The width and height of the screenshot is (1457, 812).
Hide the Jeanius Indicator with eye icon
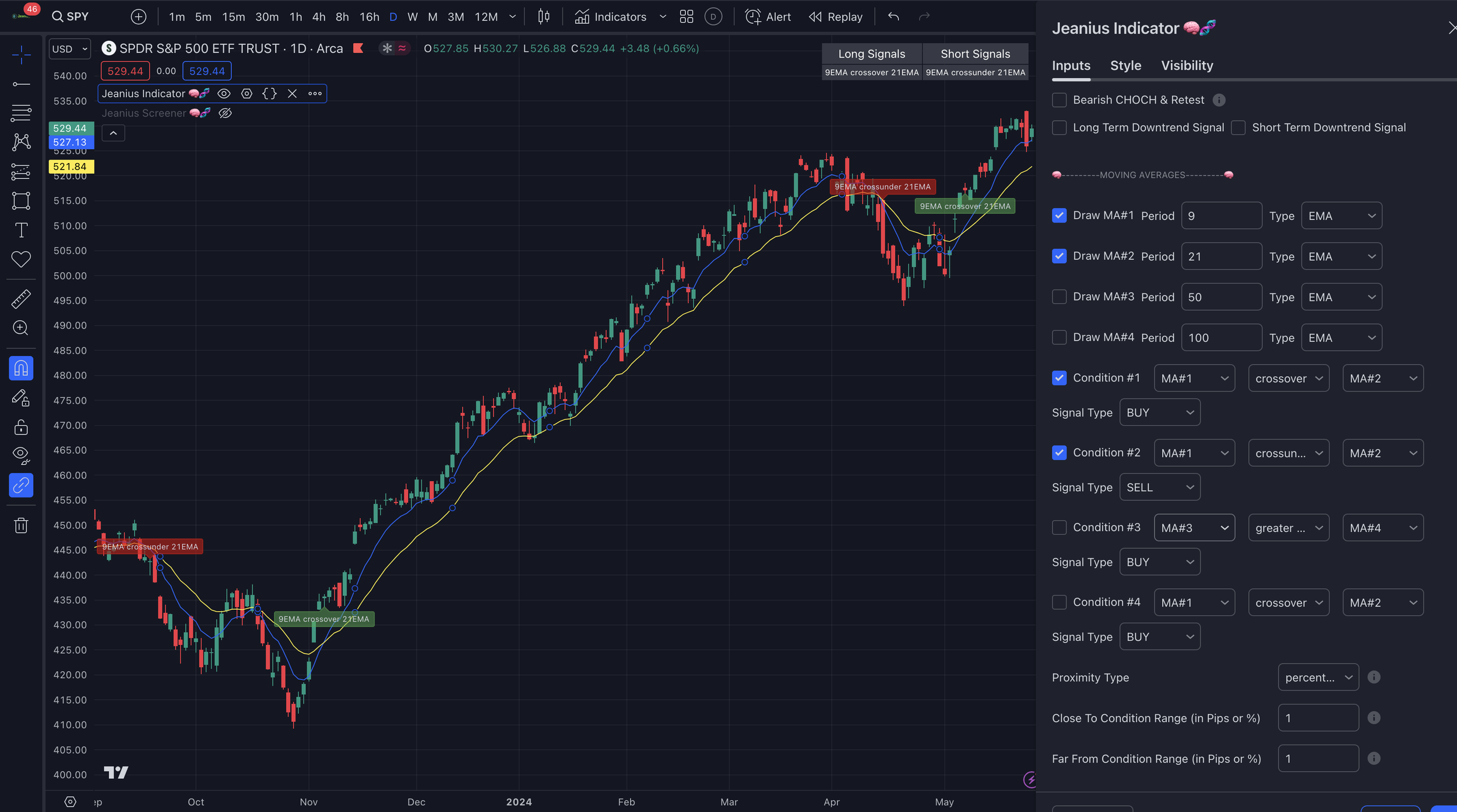tap(224, 94)
